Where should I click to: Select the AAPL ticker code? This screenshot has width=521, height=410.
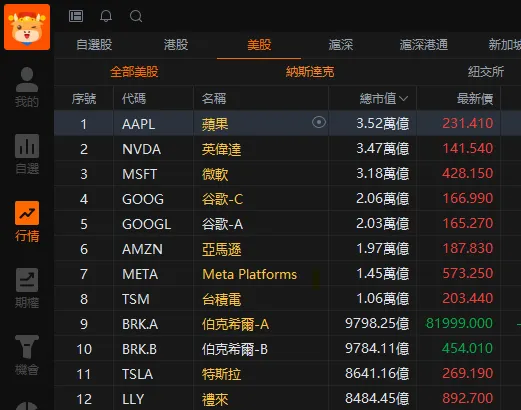138,124
